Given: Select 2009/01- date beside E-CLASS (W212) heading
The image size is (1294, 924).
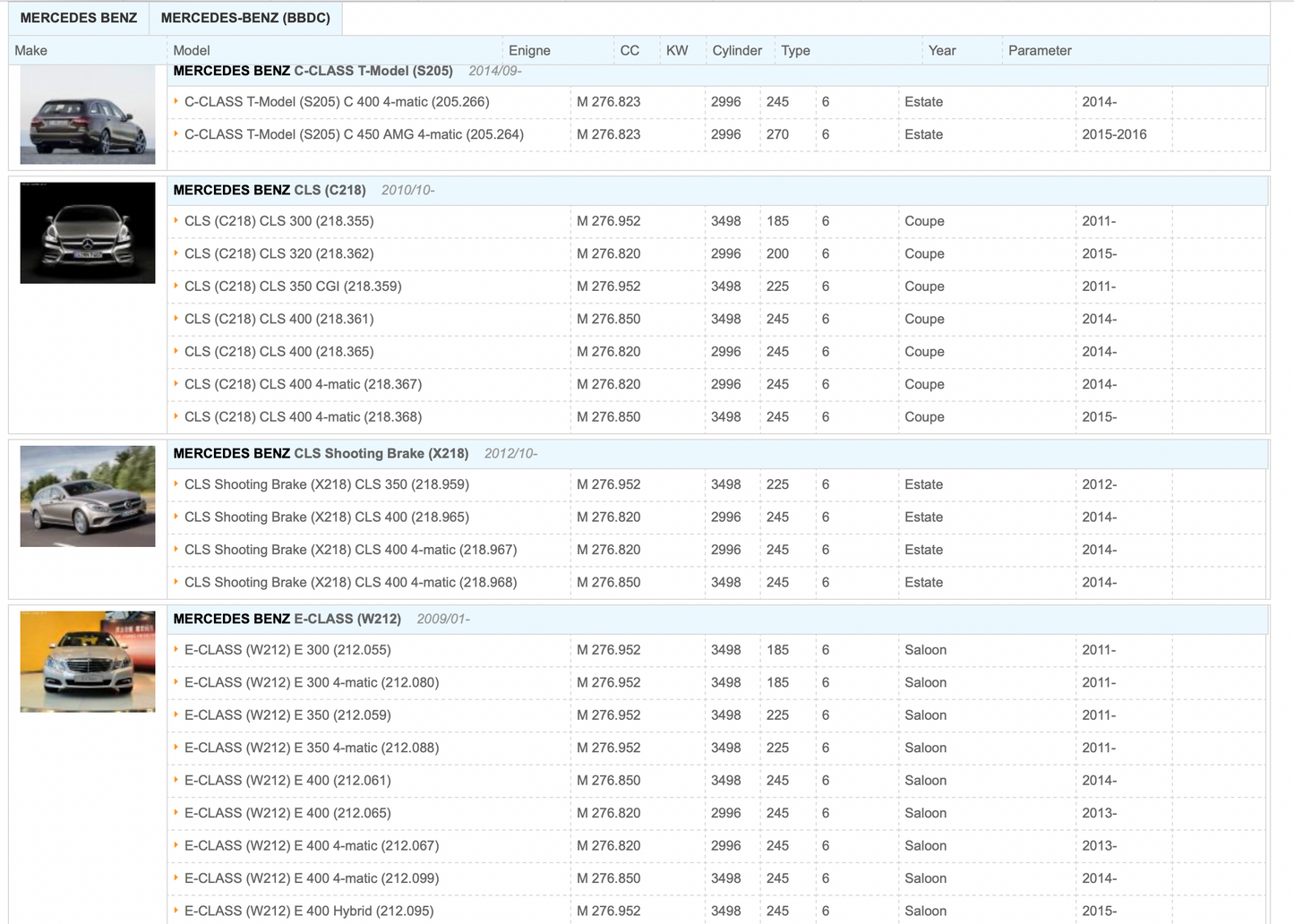Looking at the screenshot, I should (x=443, y=619).
